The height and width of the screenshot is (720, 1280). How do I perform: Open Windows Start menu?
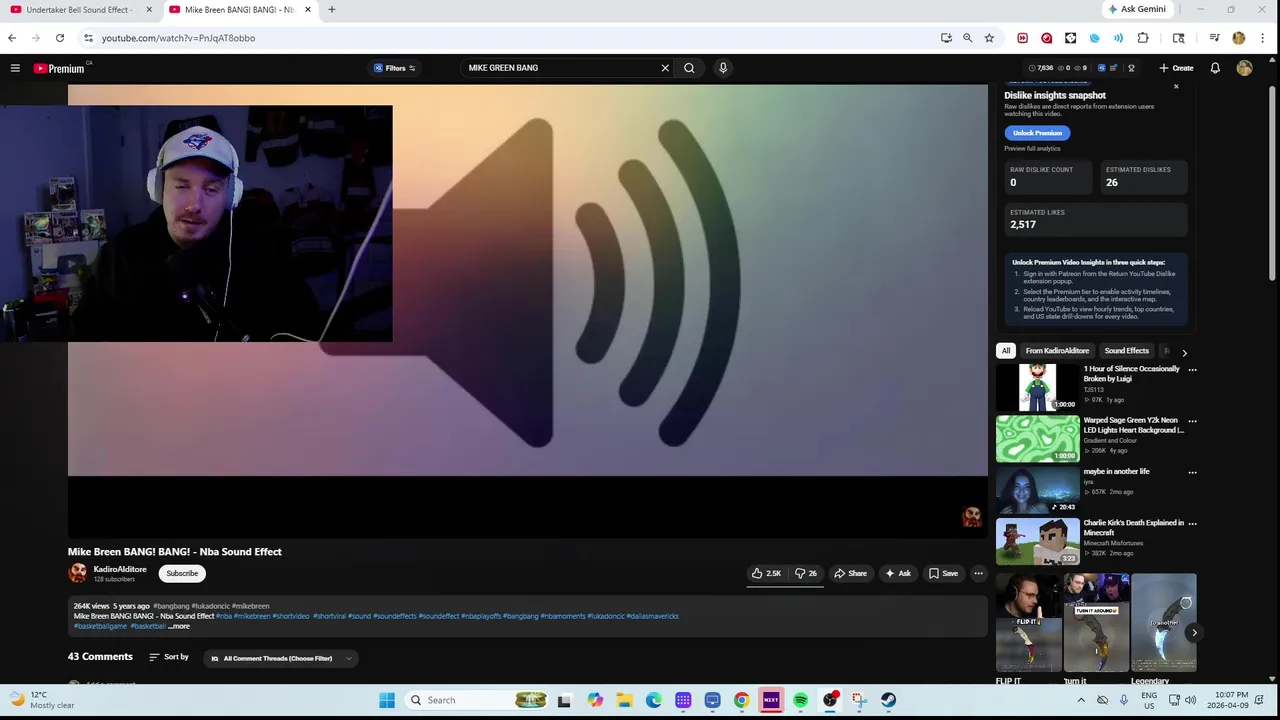coord(387,700)
